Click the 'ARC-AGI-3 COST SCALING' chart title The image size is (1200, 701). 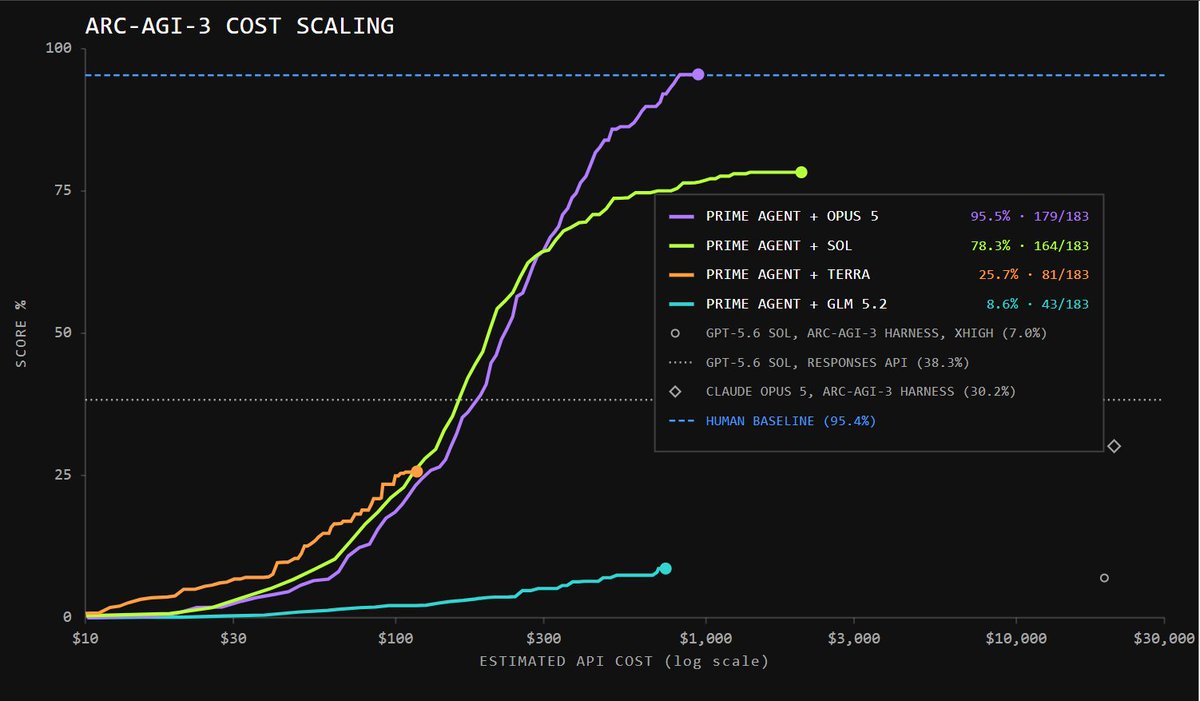[x=240, y=26]
